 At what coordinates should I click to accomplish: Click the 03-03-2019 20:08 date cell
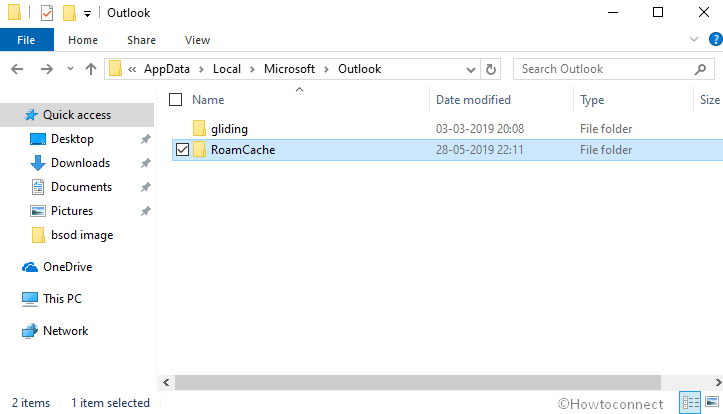tap(480, 129)
